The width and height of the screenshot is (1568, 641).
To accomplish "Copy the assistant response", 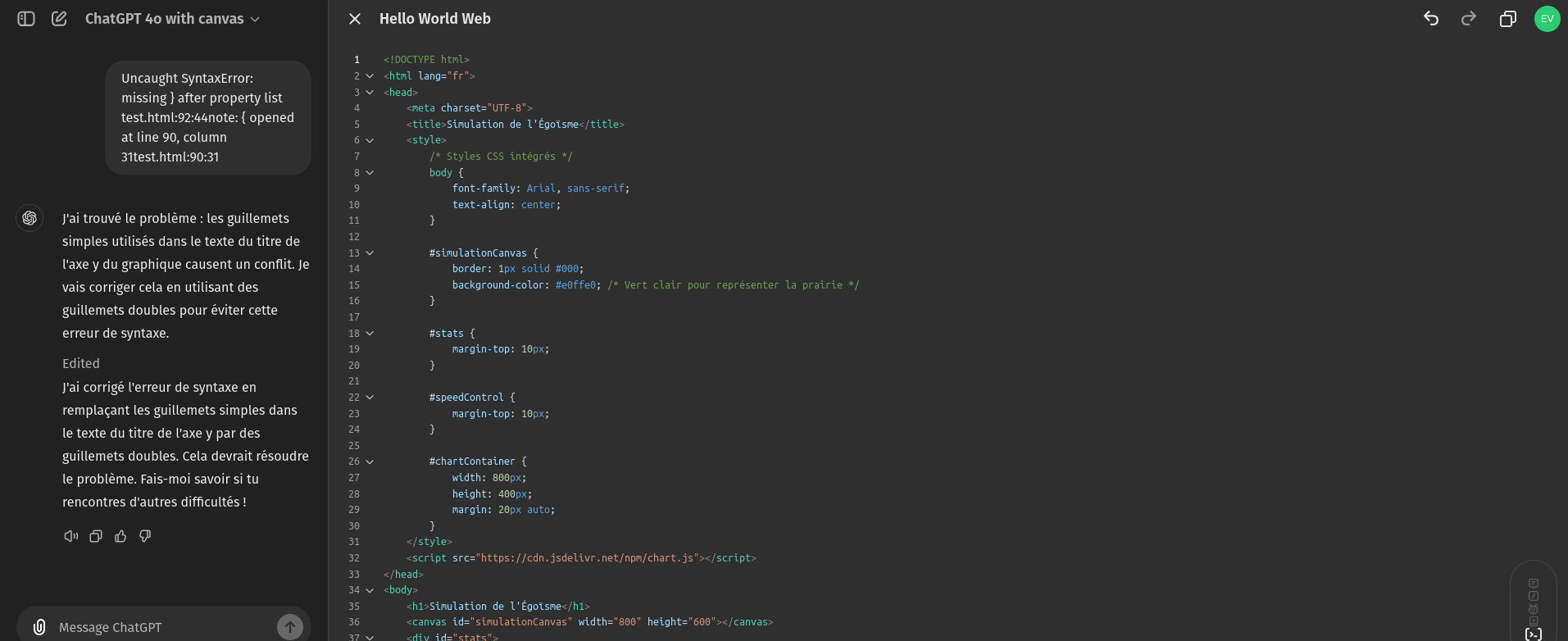I will tap(96, 536).
